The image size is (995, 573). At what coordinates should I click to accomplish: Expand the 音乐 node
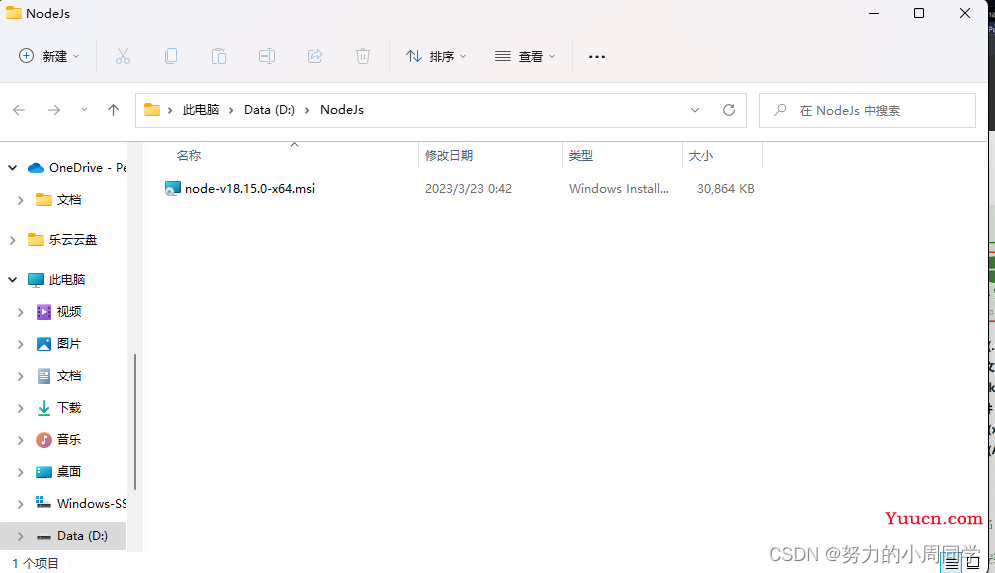click(20, 440)
